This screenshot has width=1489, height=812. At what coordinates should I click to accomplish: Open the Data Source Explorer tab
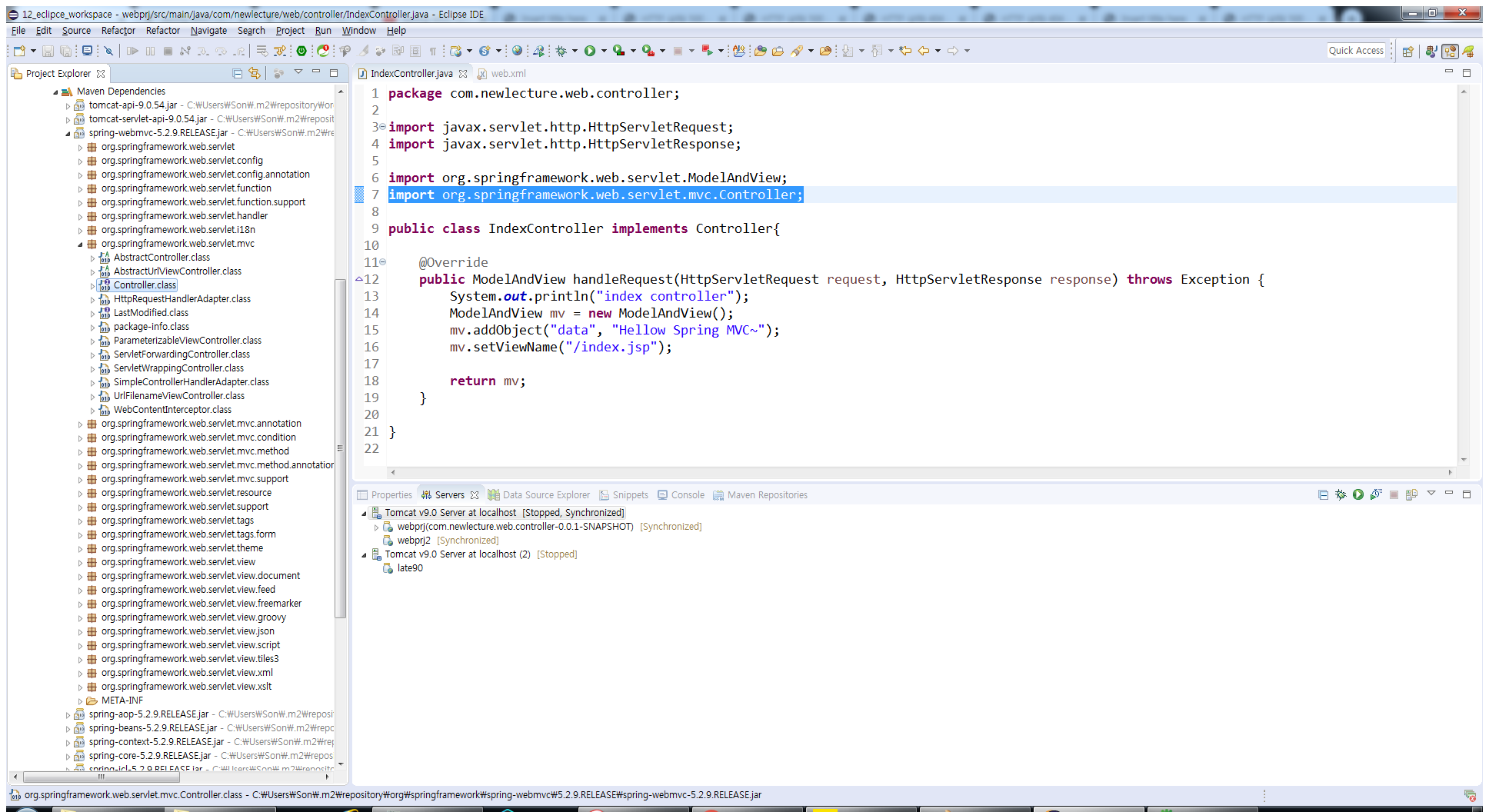pos(539,495)
